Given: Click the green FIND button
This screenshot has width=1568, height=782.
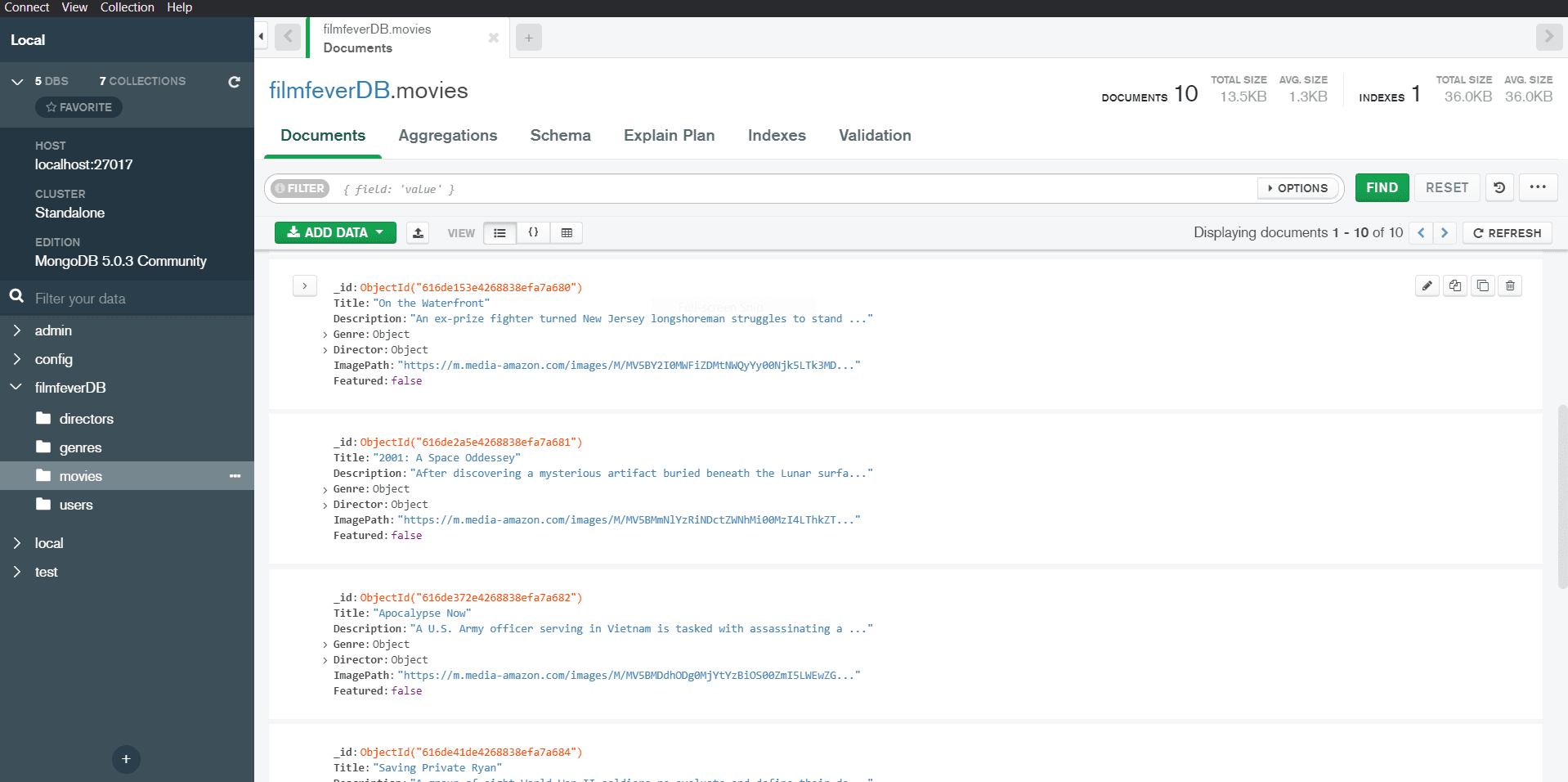Looking at the screenshot, I should point(1382,187).
